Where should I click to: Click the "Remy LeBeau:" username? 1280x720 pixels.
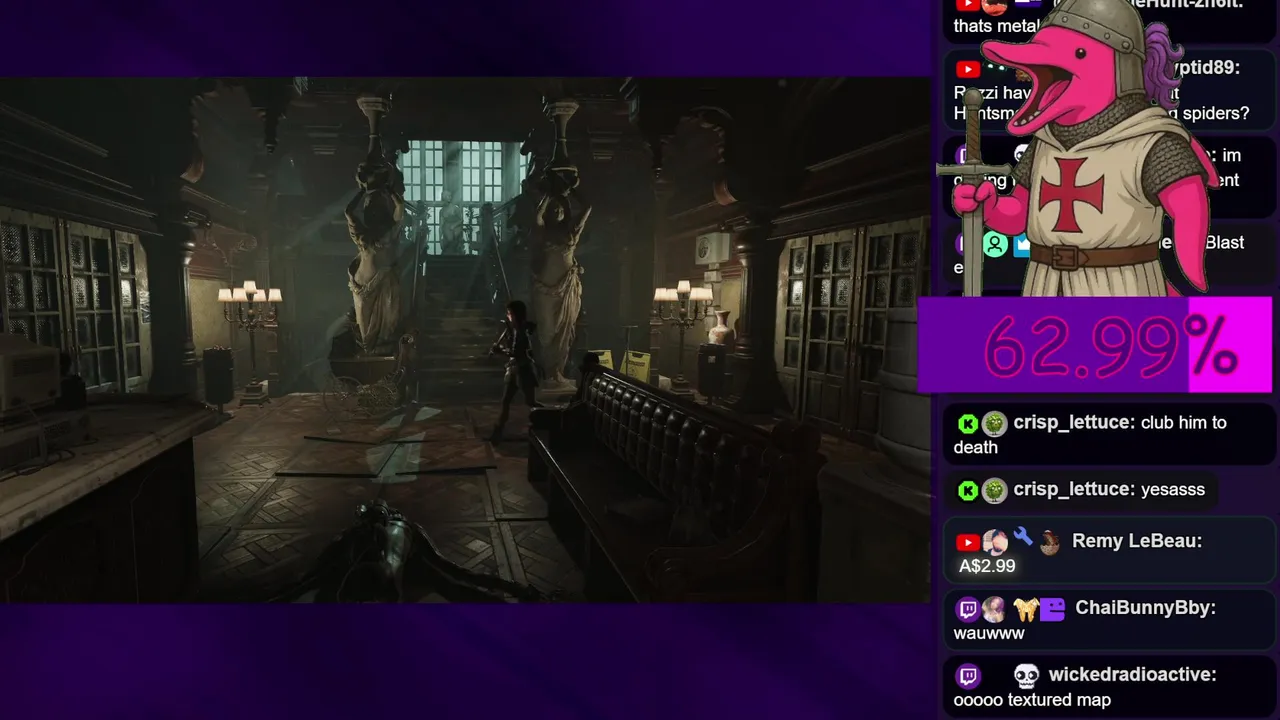[1137, 541]
